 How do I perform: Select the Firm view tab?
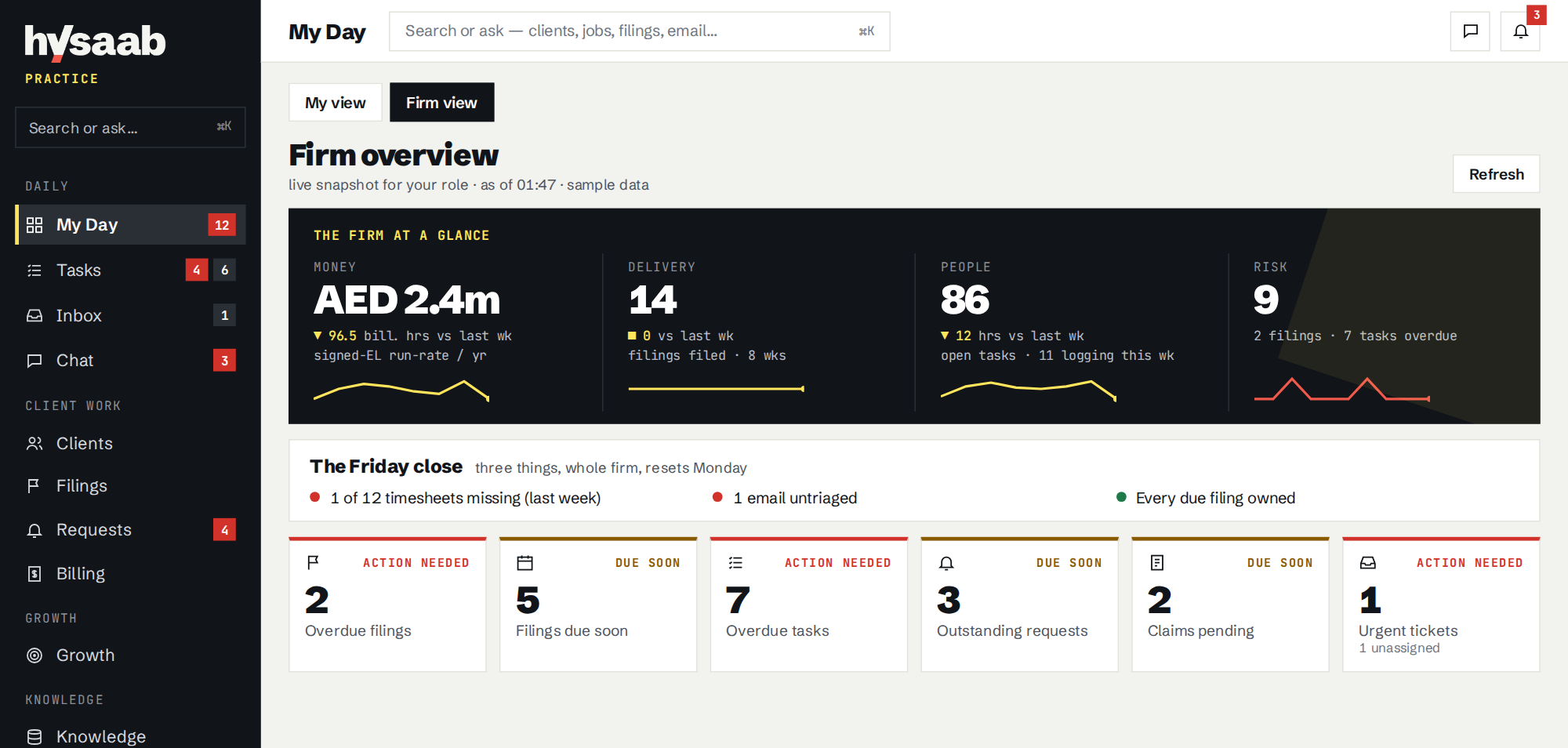(x=441, y=103)
